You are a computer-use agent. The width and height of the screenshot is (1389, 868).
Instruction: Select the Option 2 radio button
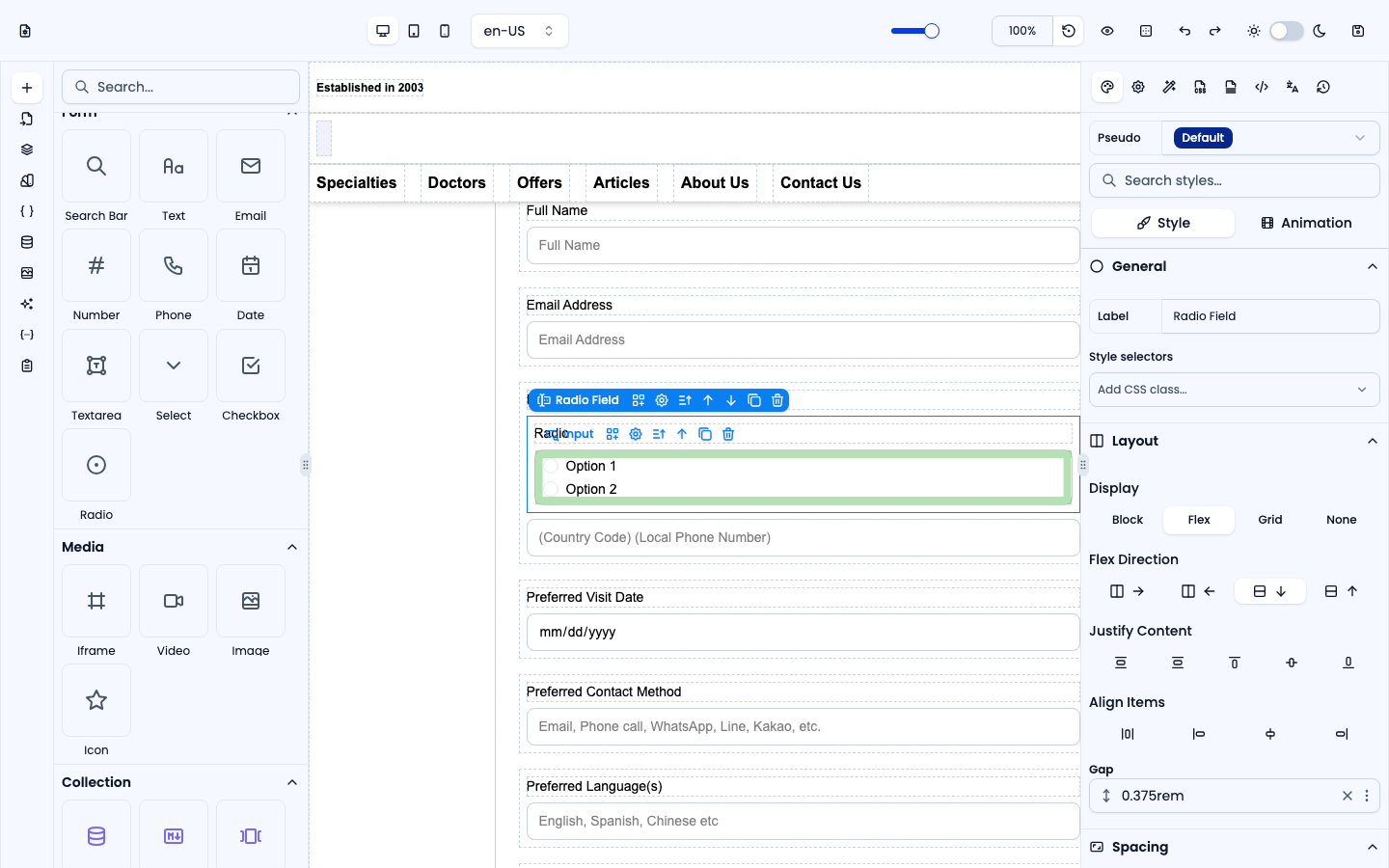[x=552, y=489]
